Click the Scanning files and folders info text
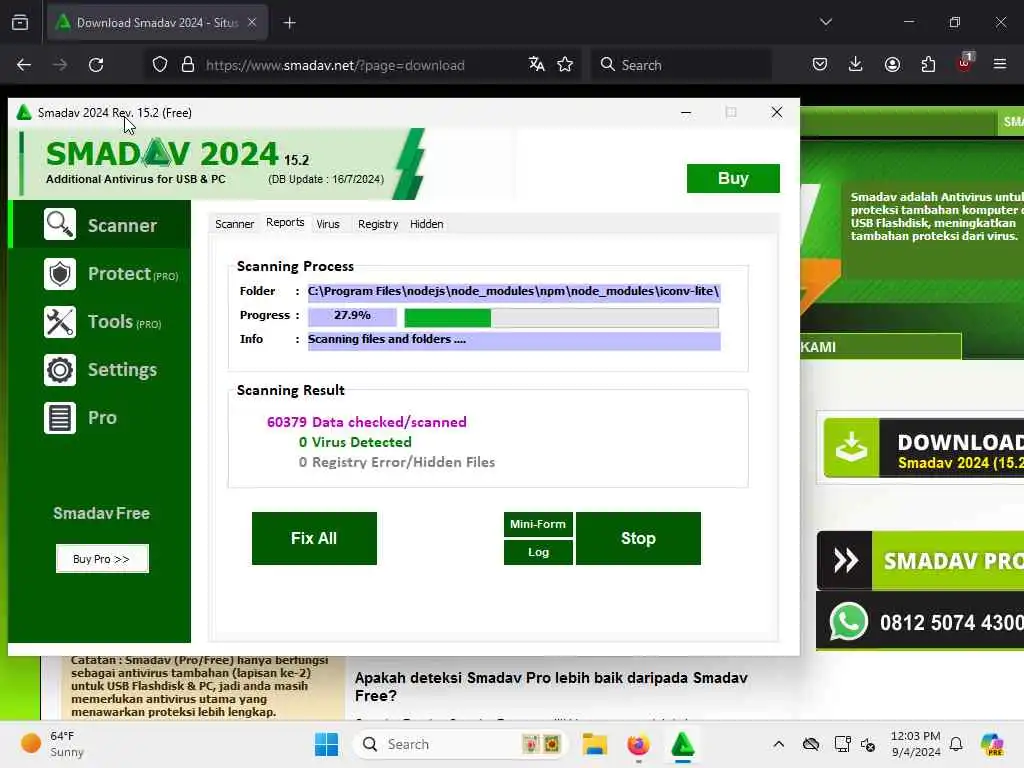1024x768 pixels. tap(387, 339)
